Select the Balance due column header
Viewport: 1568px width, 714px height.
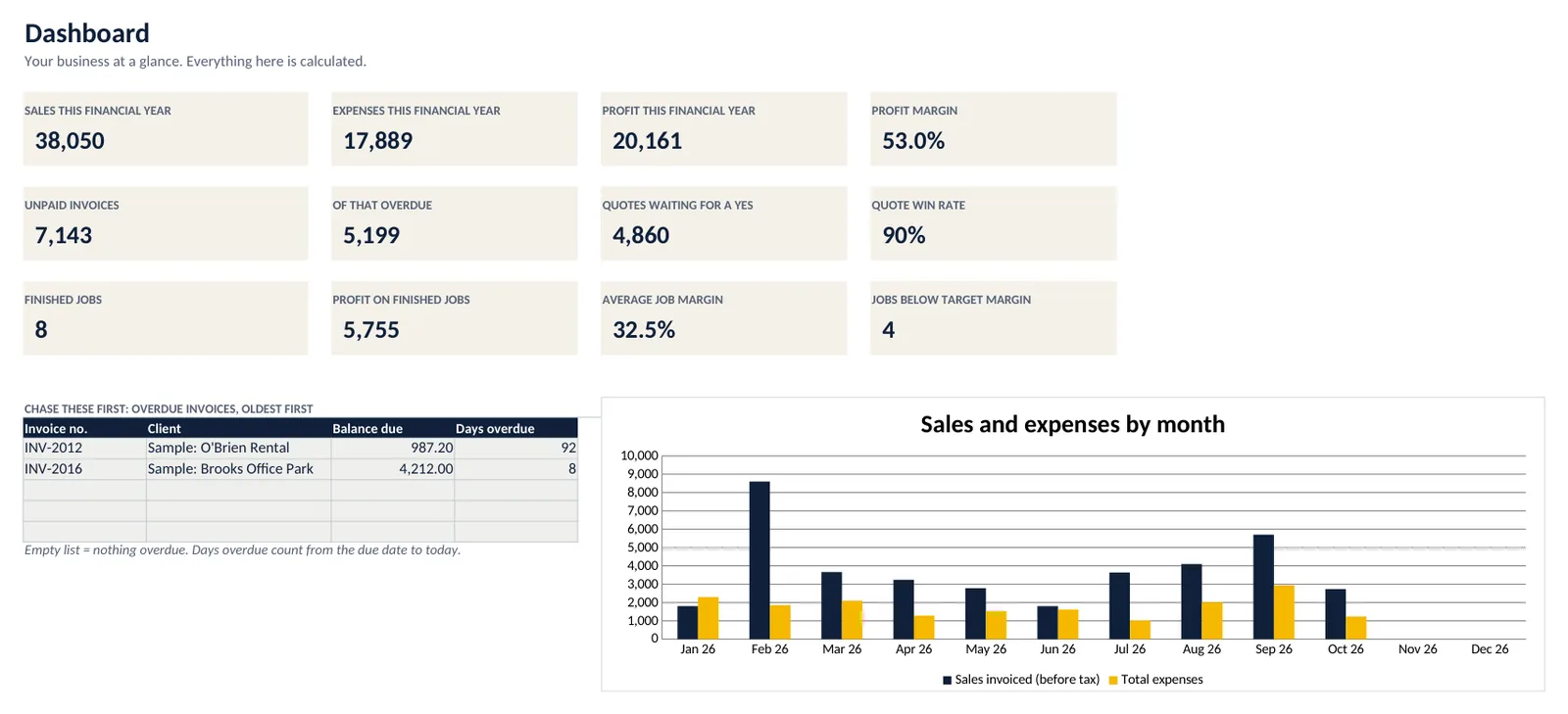tap(393, 428)
